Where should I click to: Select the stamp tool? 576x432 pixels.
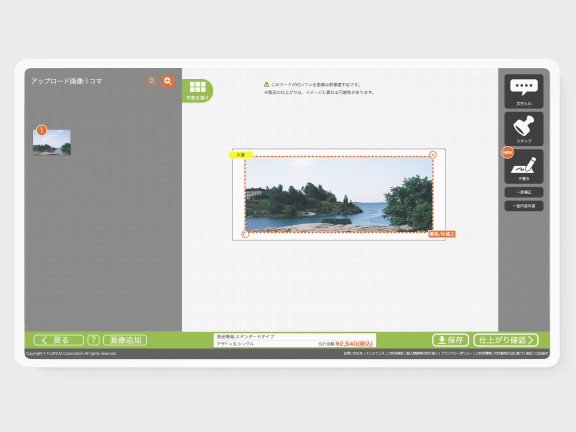click(524, 129)
